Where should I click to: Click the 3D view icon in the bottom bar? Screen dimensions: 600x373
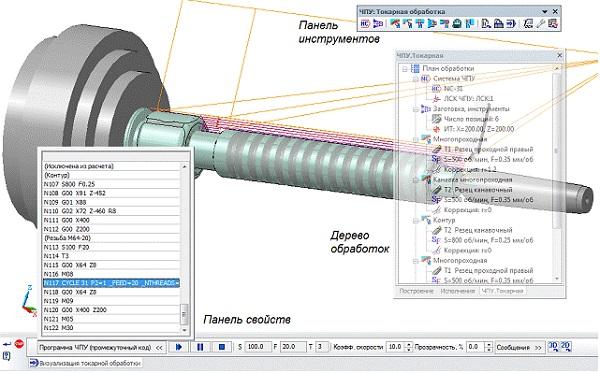coord(553,347)
